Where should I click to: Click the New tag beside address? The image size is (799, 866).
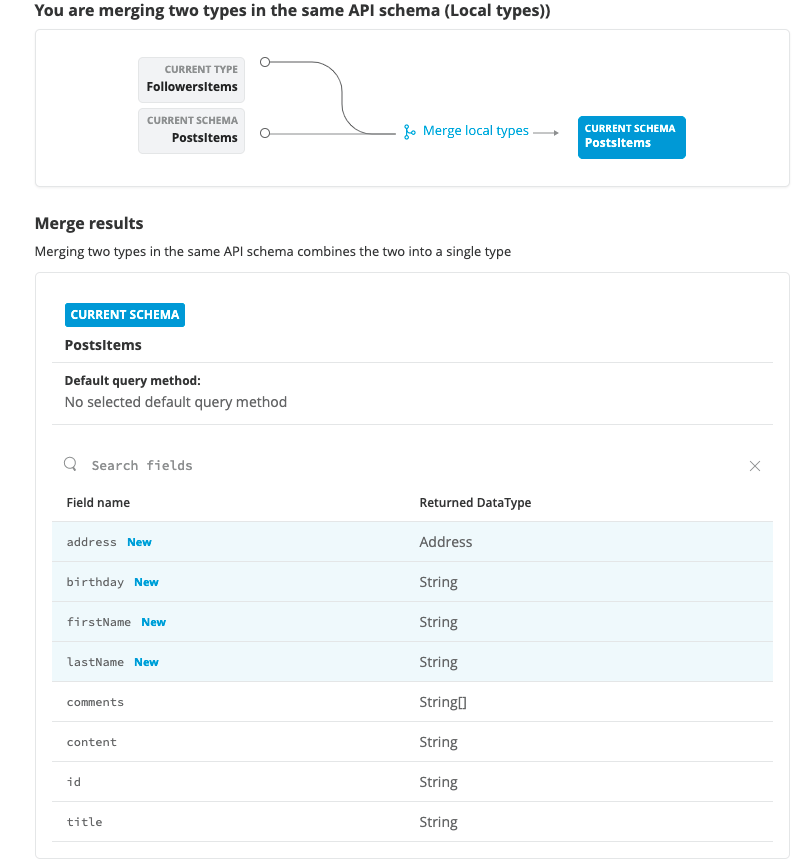[139, 542]
